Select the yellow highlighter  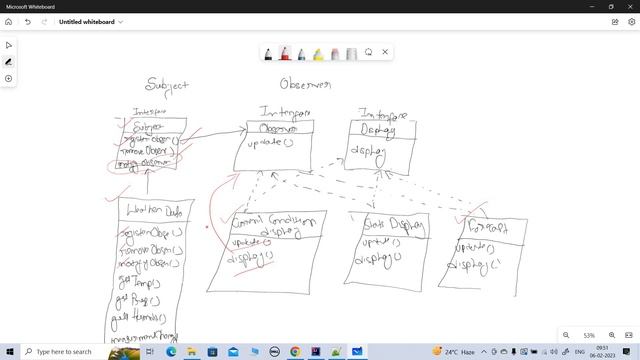pos(318,54)
